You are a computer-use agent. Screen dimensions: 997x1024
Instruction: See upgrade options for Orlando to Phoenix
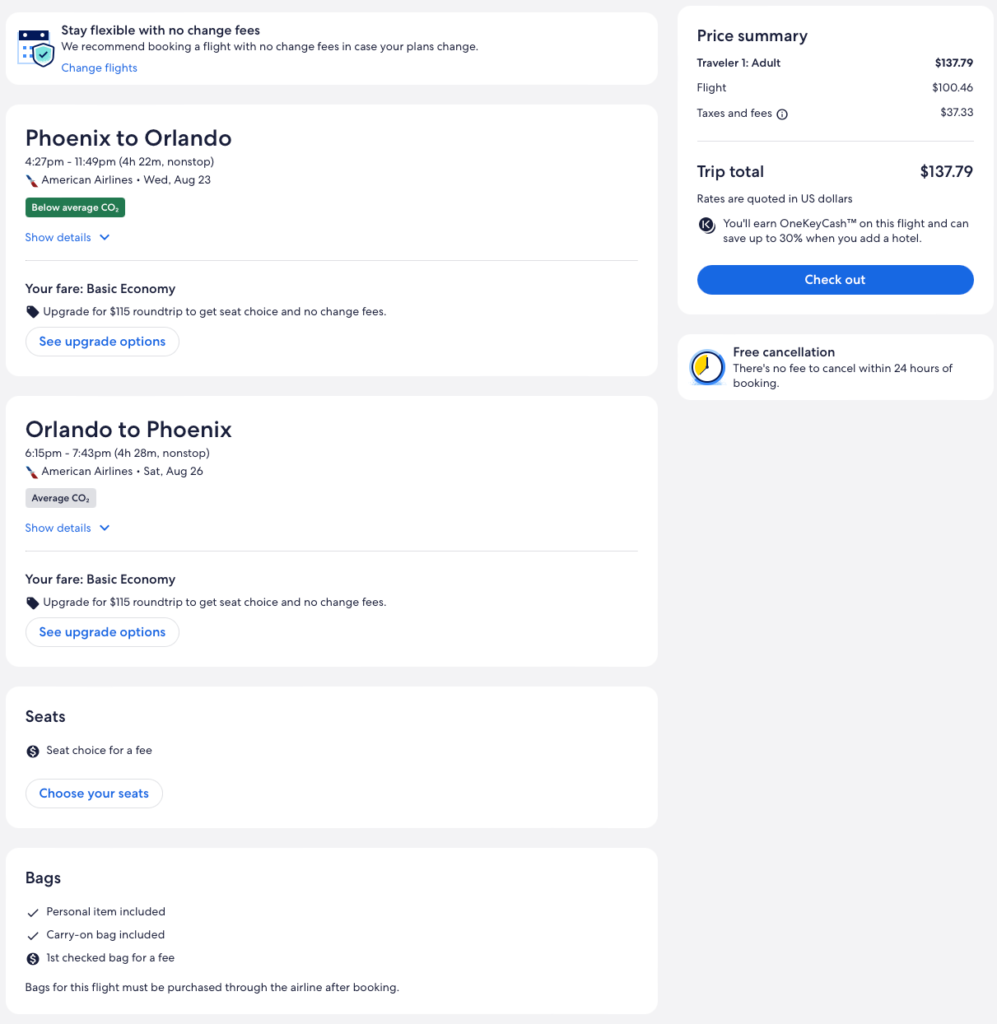coord(102,632)
